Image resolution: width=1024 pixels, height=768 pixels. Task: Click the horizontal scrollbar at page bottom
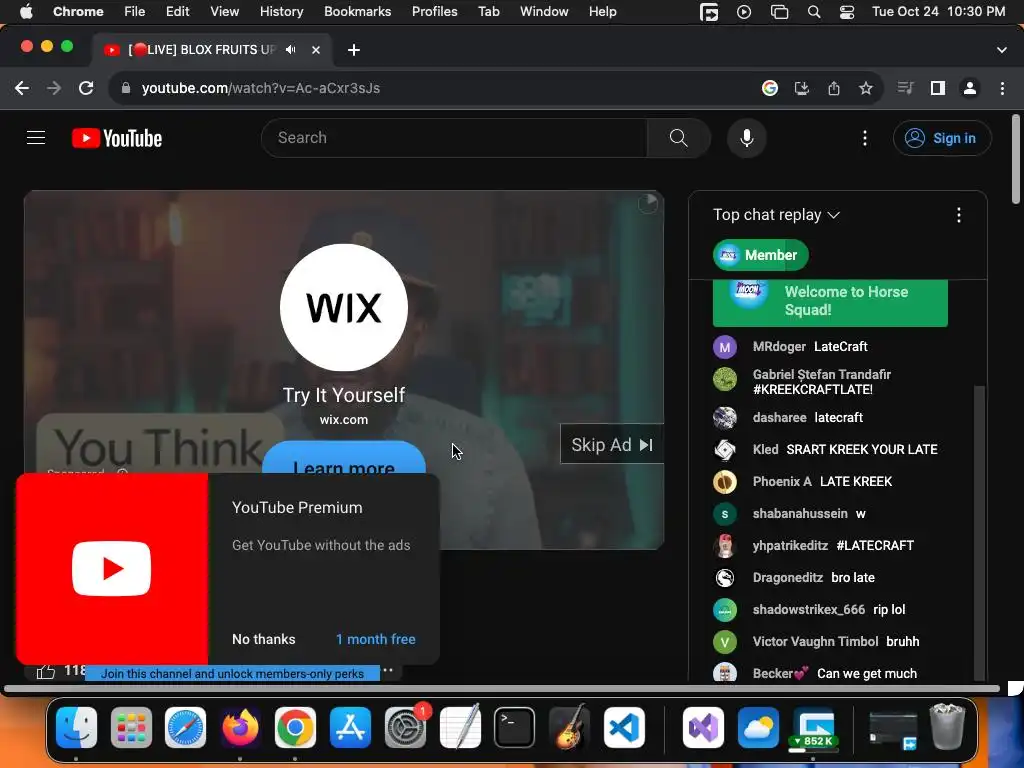click(x=502, y=688)
